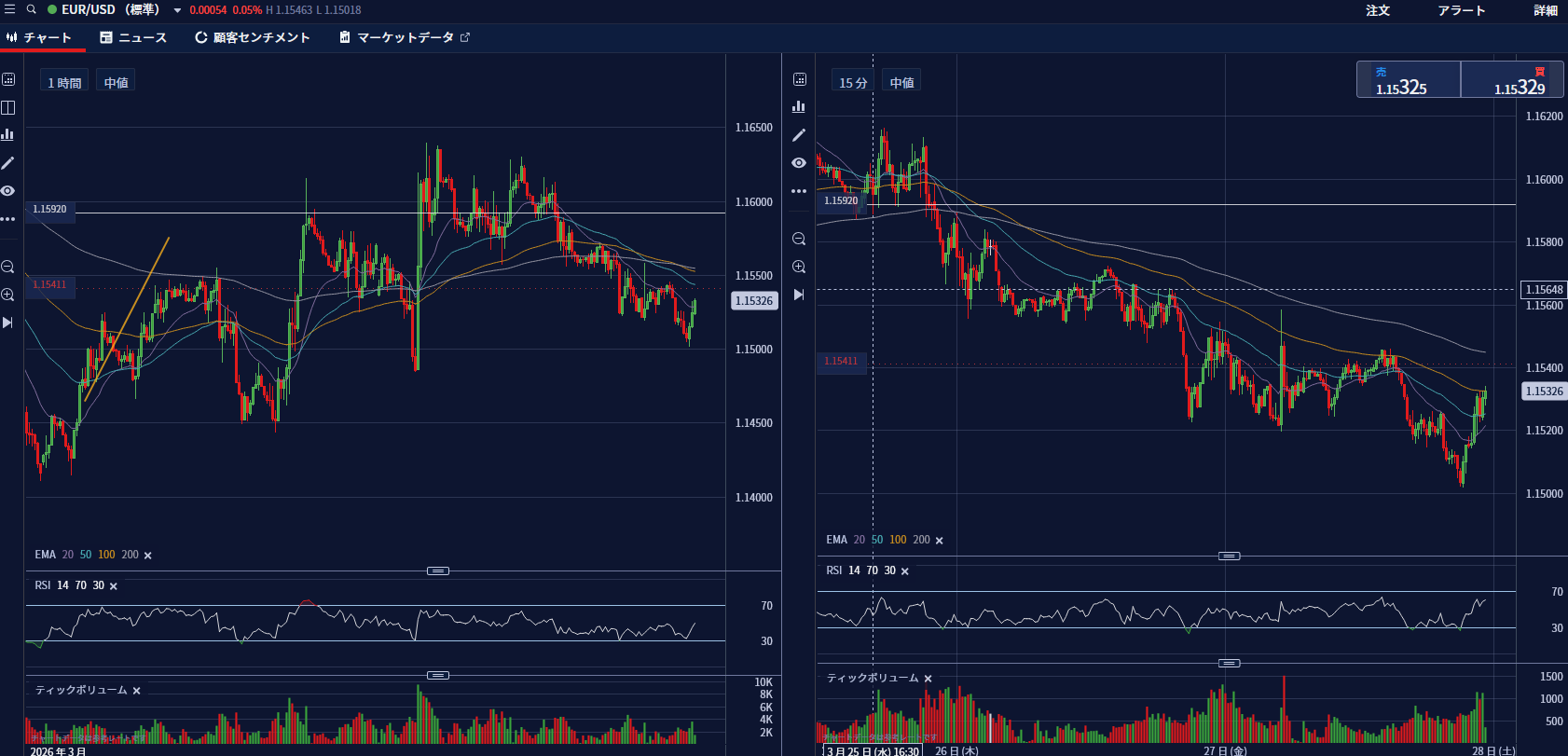Jump to latest bar on left chart
Image resolution: width=1568 pixels, height=756 pixels.
pyautogui.click(x=8, y=323)
